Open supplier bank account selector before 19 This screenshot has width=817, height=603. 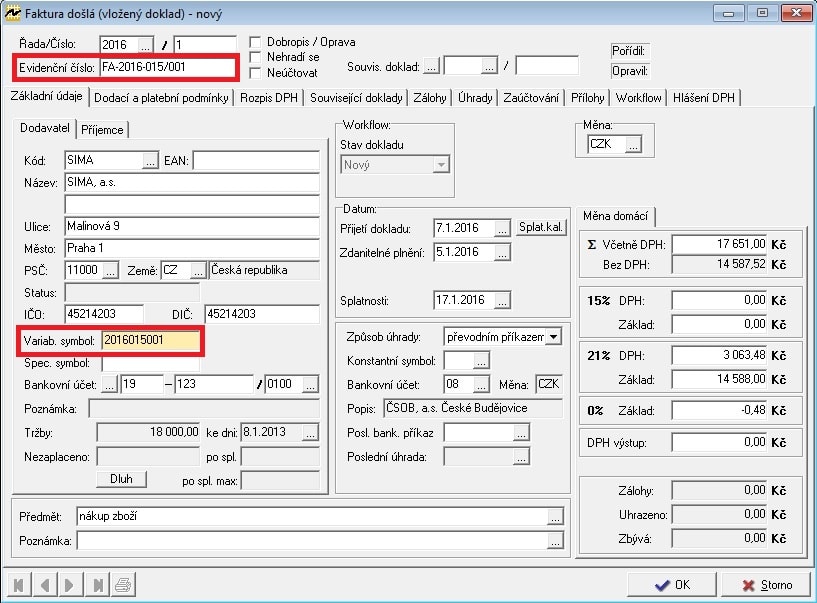click(x=109, y=385)
